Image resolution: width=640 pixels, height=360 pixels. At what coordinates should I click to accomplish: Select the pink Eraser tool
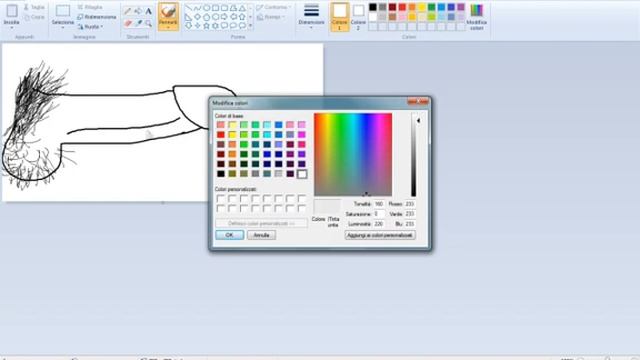tap(128, 24)
